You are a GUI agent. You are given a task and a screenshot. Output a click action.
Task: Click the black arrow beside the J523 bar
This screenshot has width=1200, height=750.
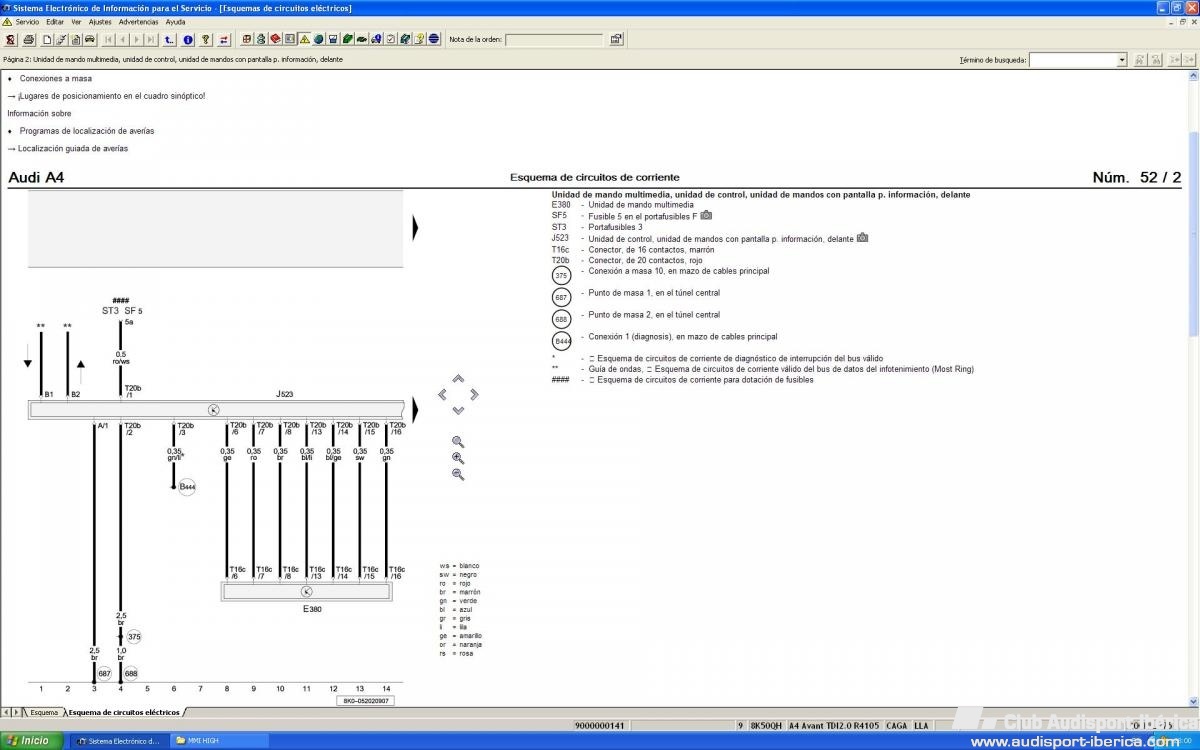click(x=416, y=409)
